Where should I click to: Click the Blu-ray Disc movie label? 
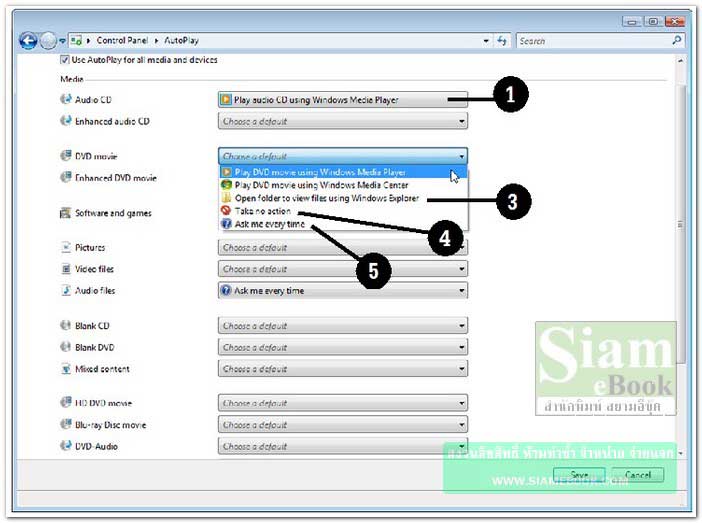[x=111, y=424]
